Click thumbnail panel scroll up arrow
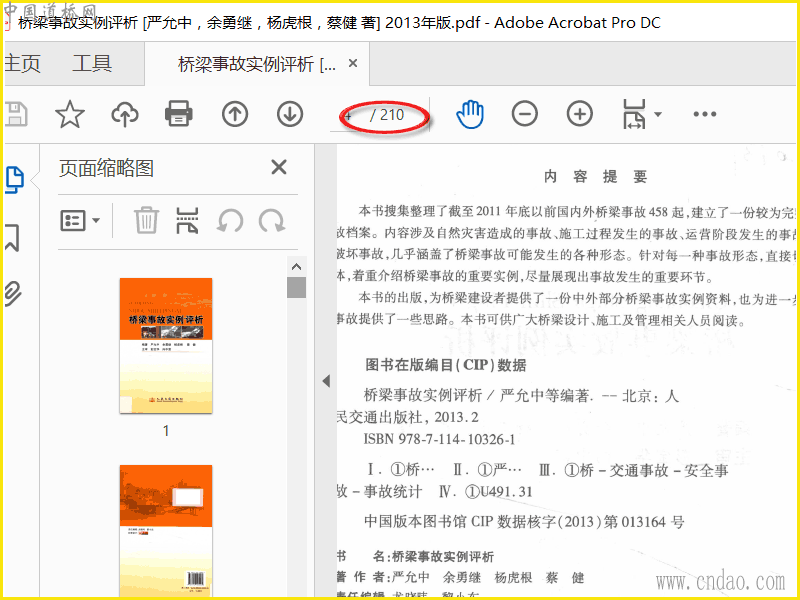Screen dimensions: 800x600 (296, 266)
